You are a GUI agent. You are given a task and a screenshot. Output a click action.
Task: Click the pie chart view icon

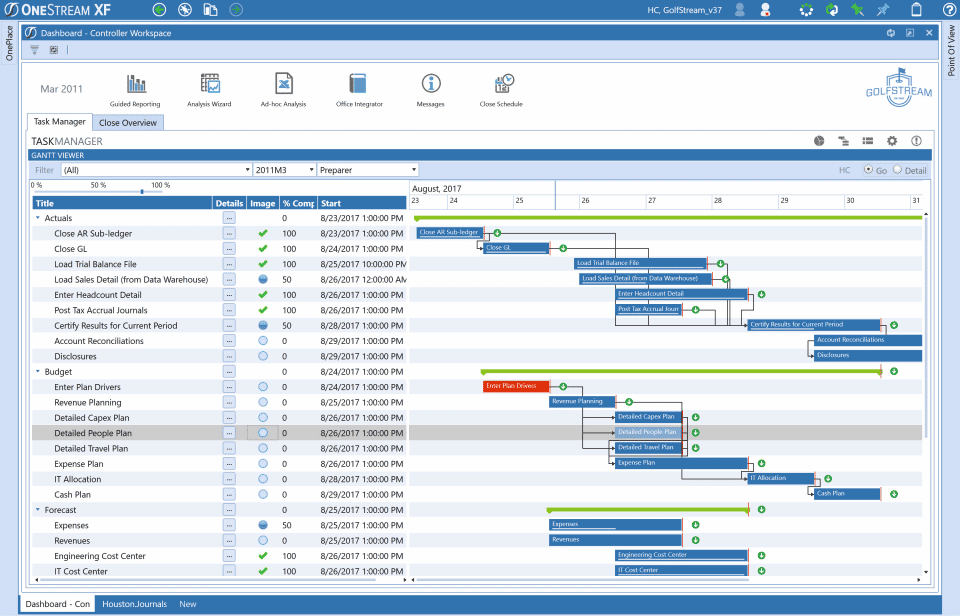(818, 141)
